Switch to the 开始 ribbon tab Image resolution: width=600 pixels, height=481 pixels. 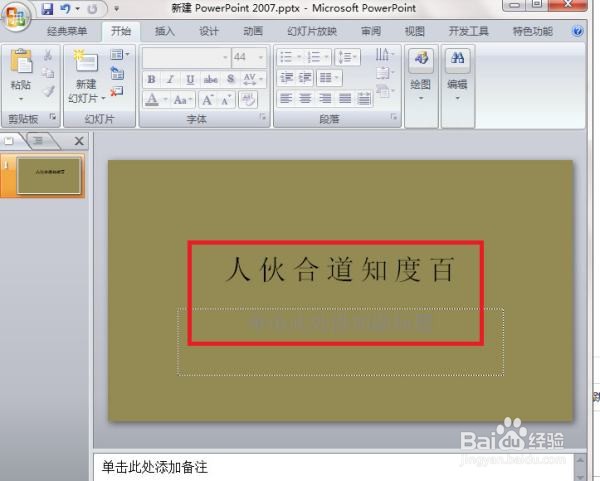pyautogui.click(x=121, y=31)
